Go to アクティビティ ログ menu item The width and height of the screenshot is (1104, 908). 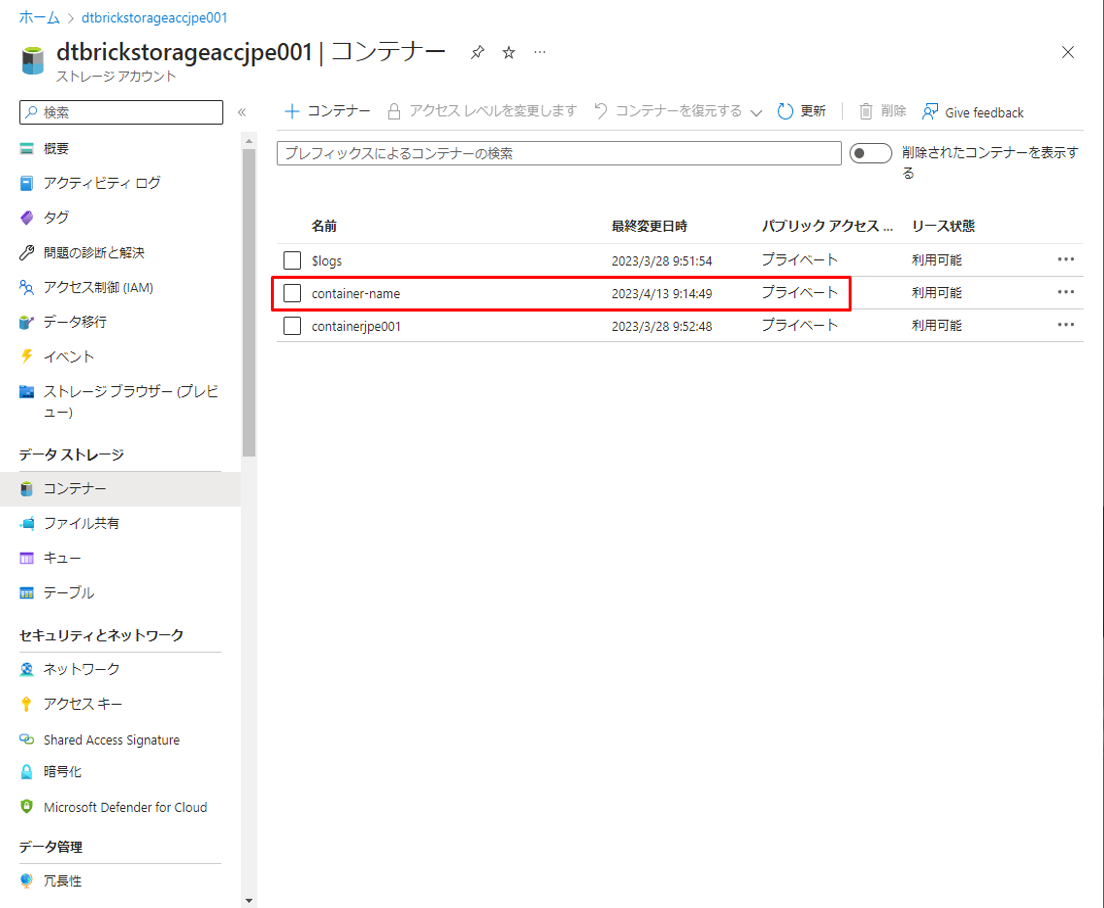point(101,183)
